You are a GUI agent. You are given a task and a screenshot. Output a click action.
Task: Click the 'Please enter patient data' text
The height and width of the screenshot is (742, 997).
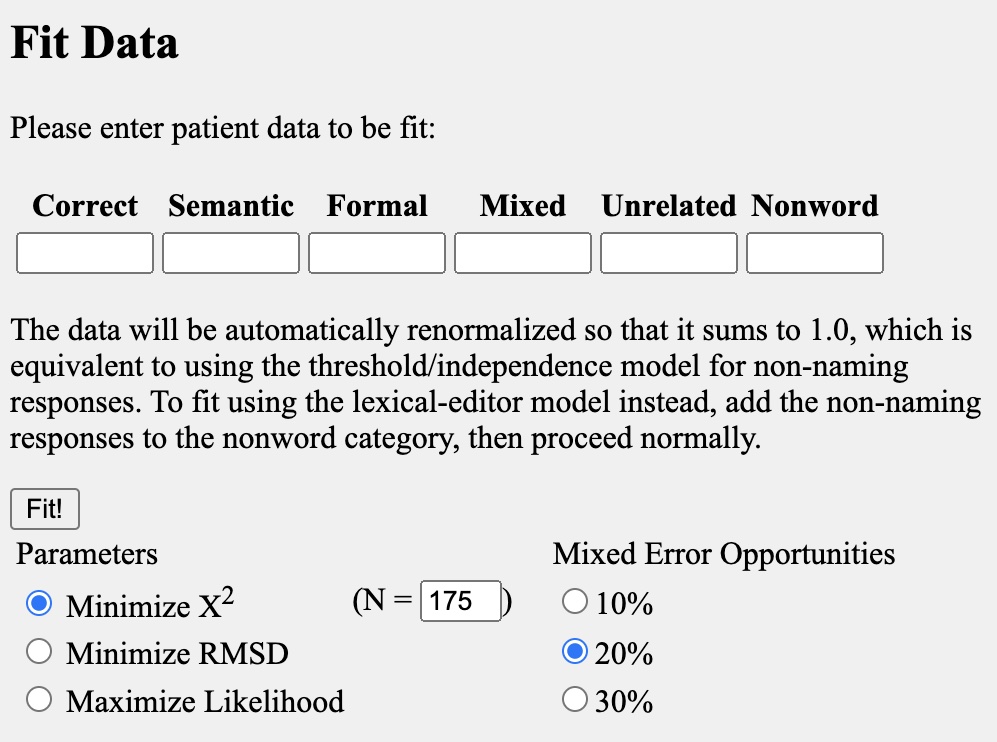[x=223, y=128]
